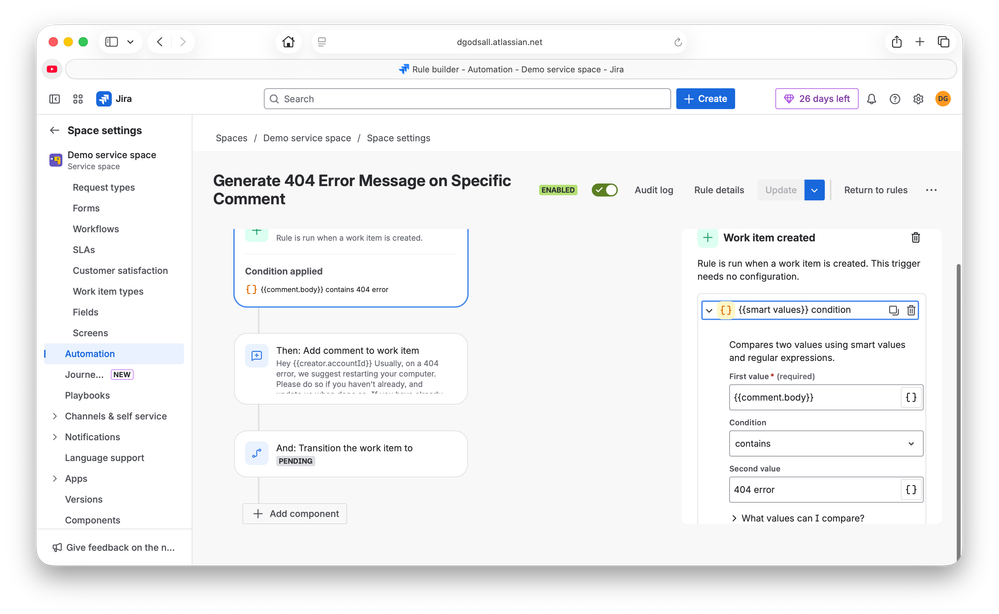
Task: Open the Audit log
Action: (654, 190)
